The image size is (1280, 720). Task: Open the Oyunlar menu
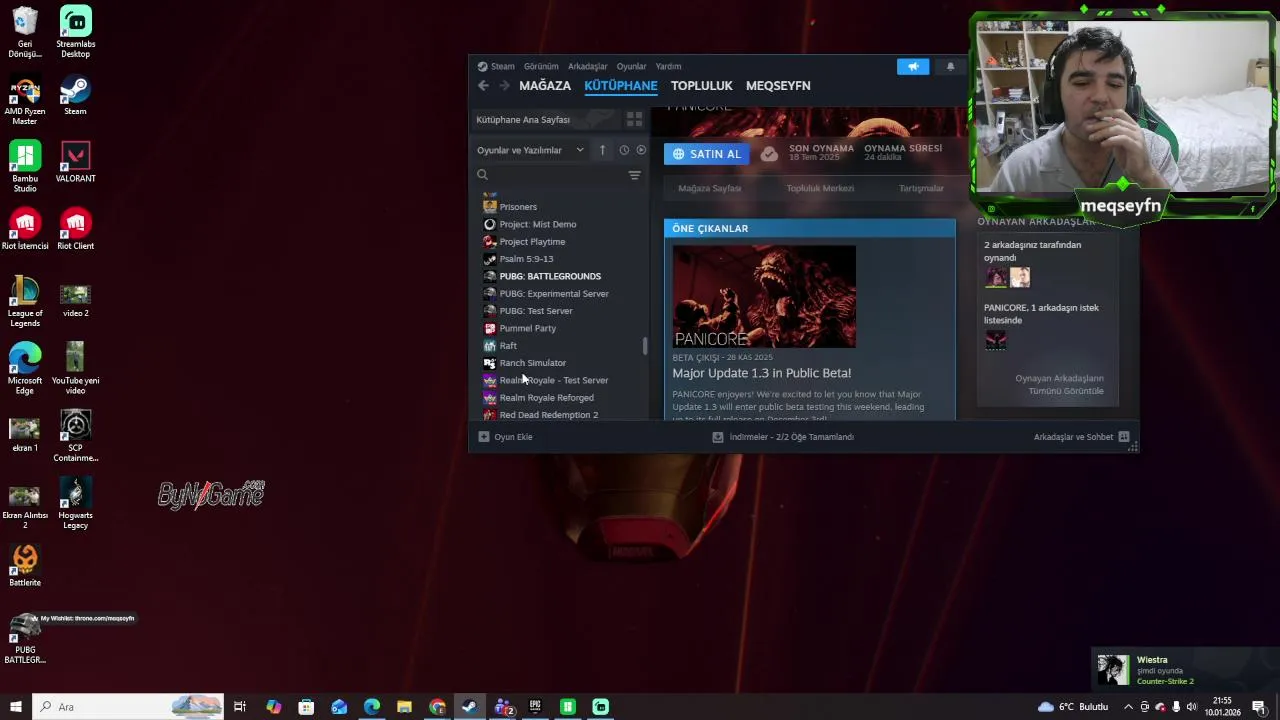[631, 66]
